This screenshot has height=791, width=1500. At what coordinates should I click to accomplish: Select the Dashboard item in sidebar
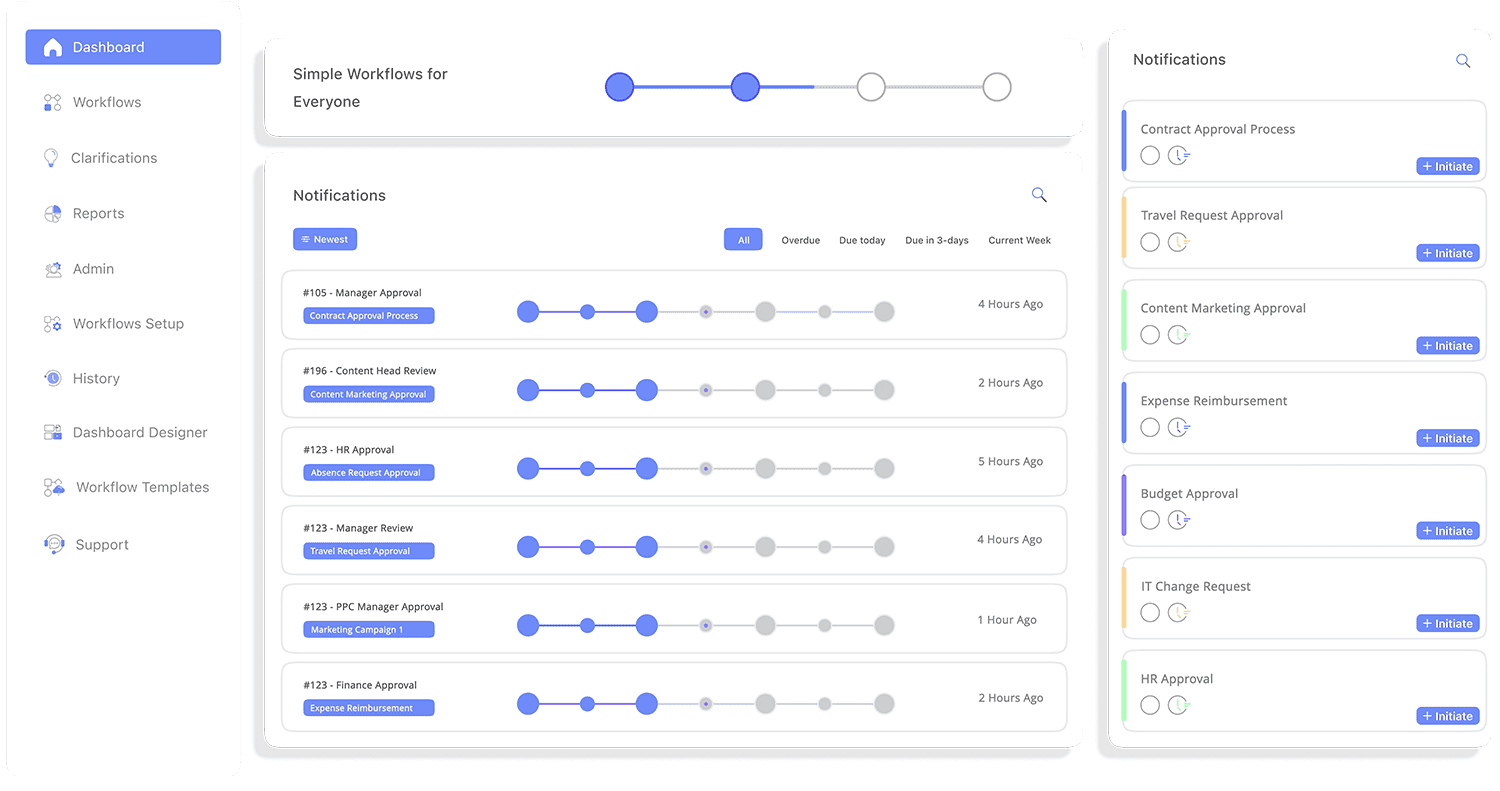(x=123, y=47)
